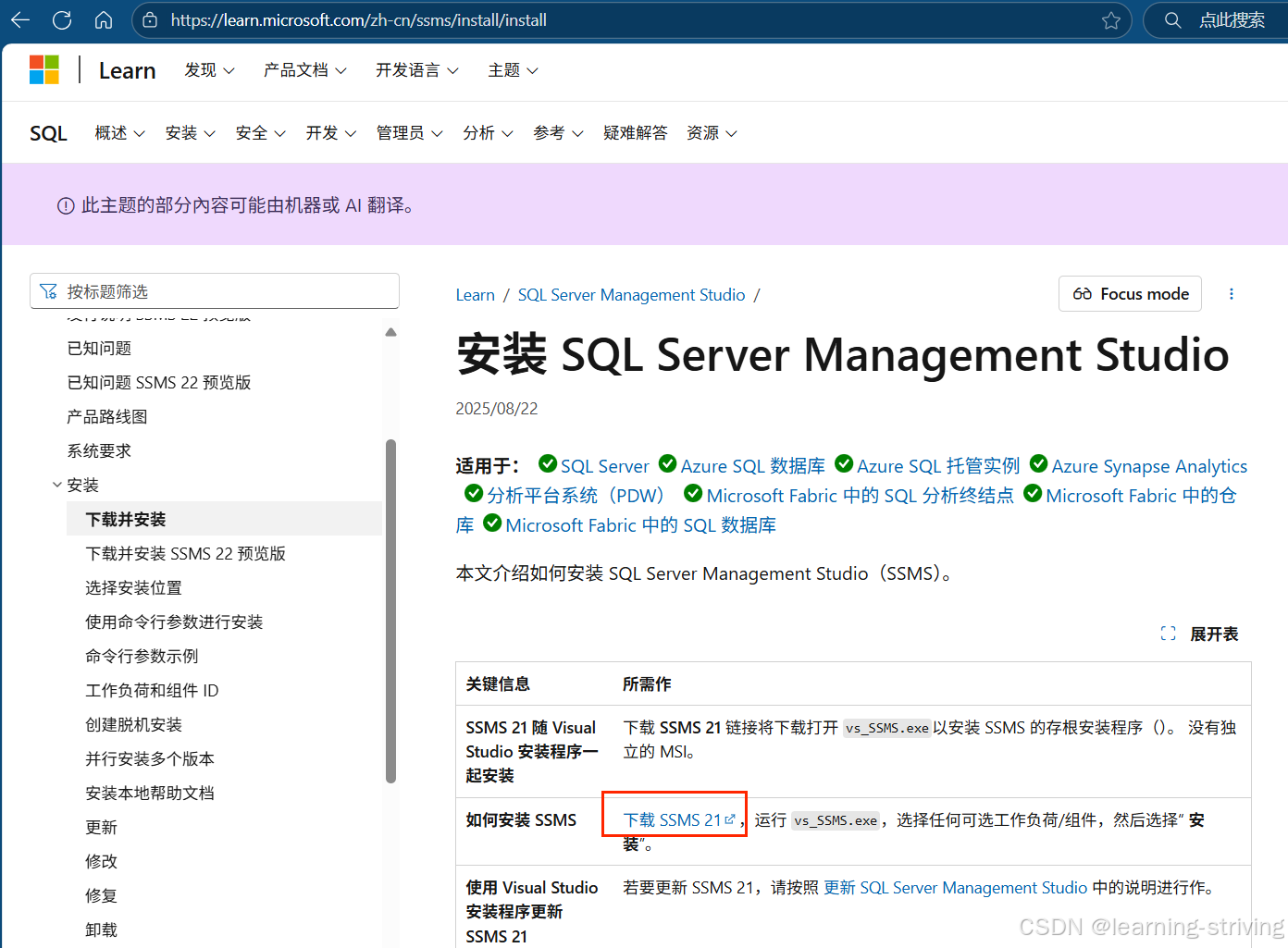The width and height of the screenshot is (1288, 948).
Task: Click the search magnifier icon
Action: pyautogui.click(x=1172, y=20)
